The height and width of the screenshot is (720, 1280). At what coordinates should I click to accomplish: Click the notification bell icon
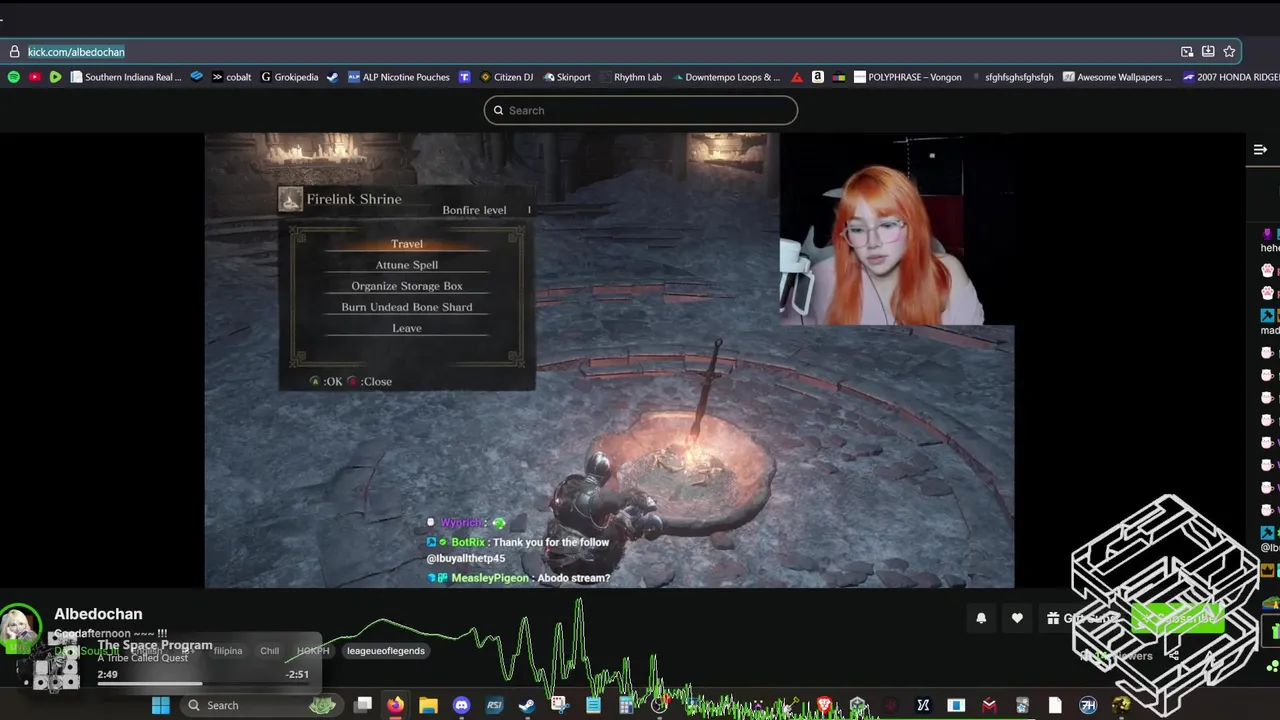click(x=981, y=619)
